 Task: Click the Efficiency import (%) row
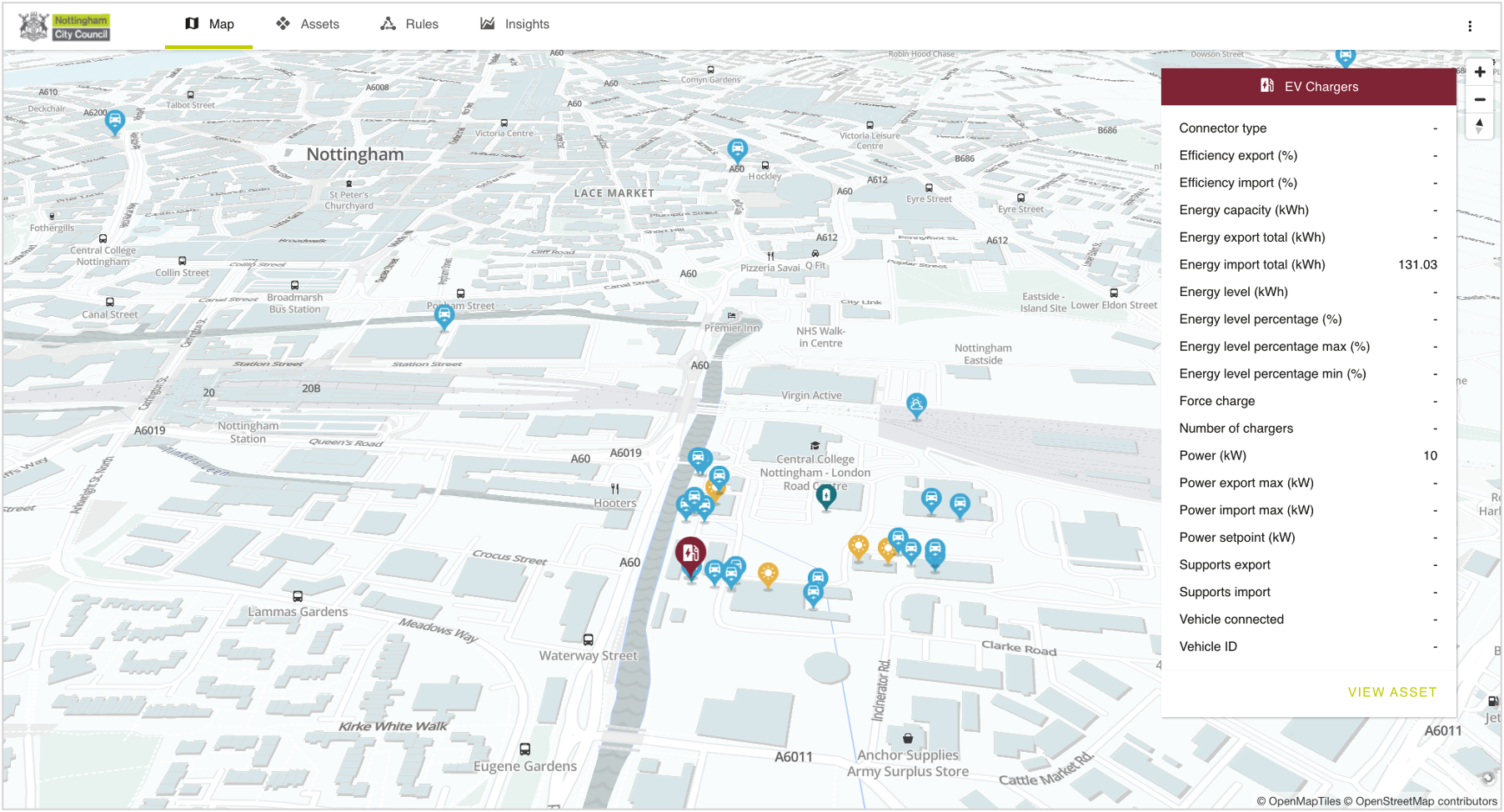coord(1308,183)
